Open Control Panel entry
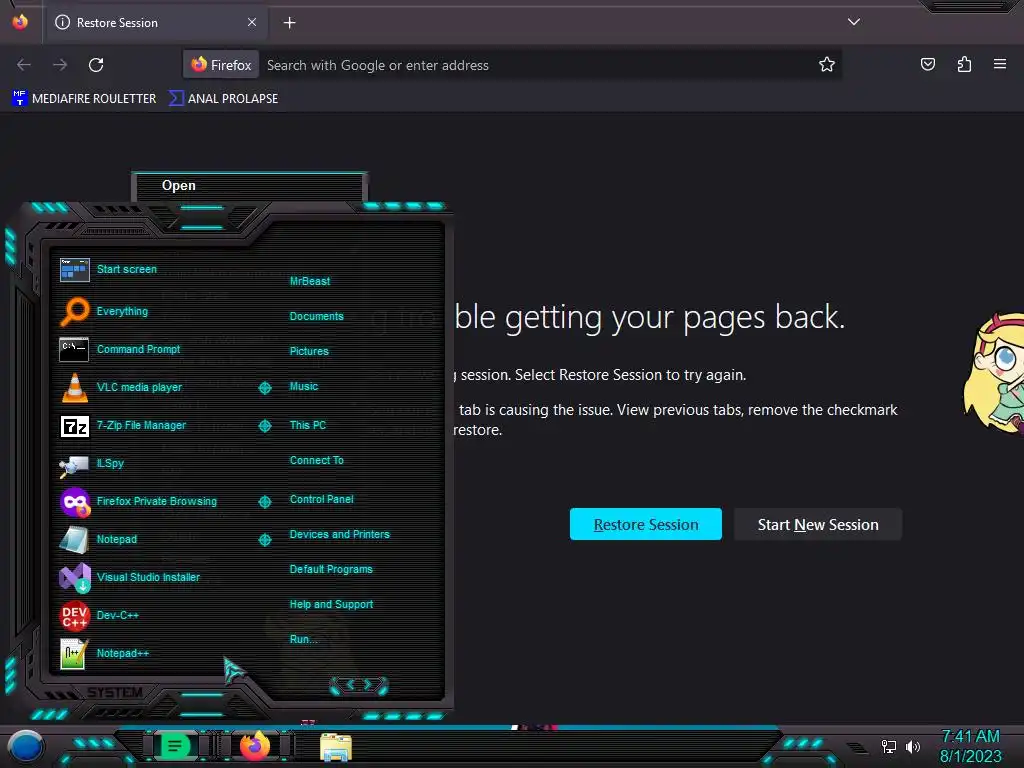Screen dimensions: 1024x768 (x=321, y=499)
